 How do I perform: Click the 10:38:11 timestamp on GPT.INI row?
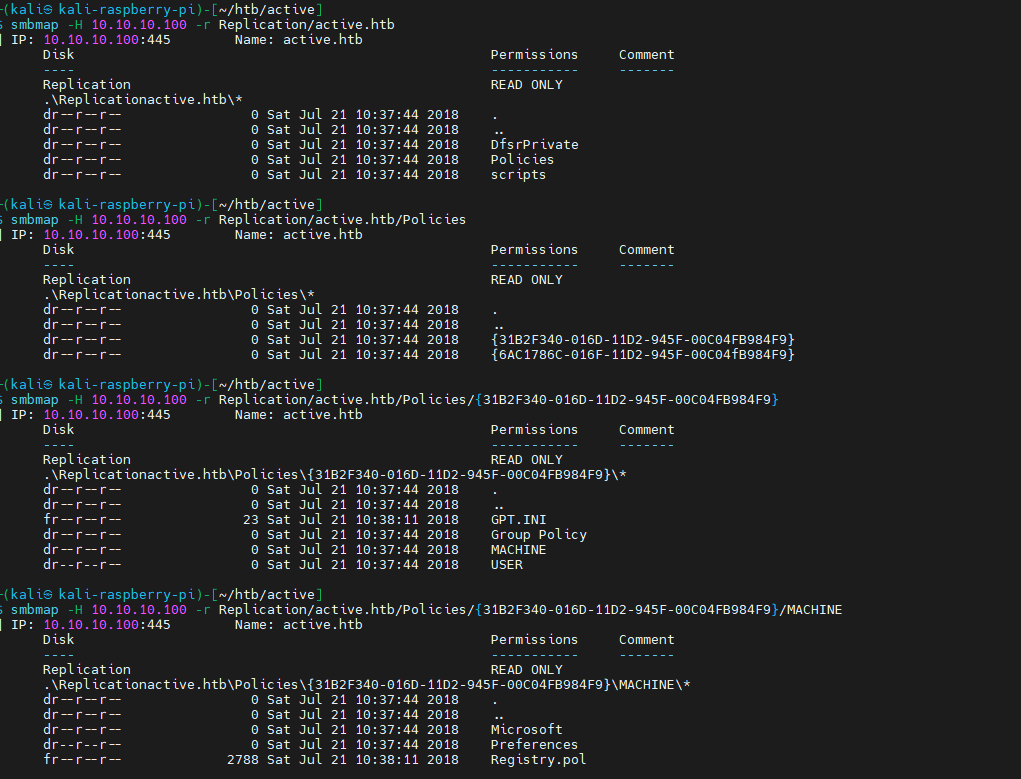click(x=387, y=520)
